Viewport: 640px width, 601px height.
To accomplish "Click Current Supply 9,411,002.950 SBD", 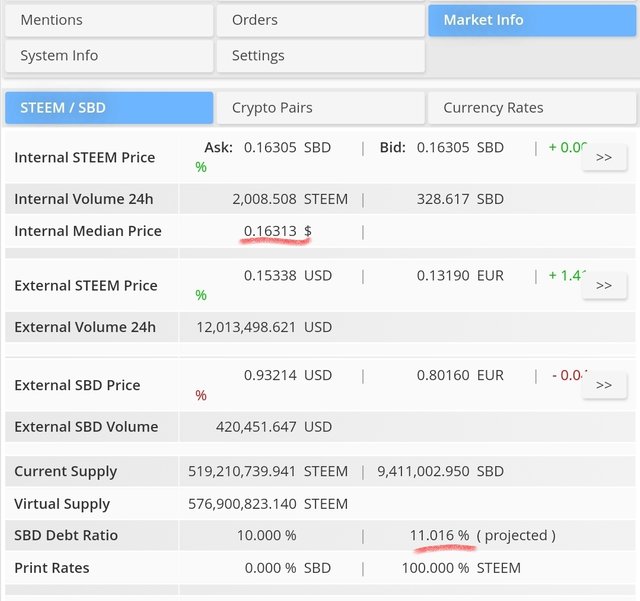I will pos(440,471).
